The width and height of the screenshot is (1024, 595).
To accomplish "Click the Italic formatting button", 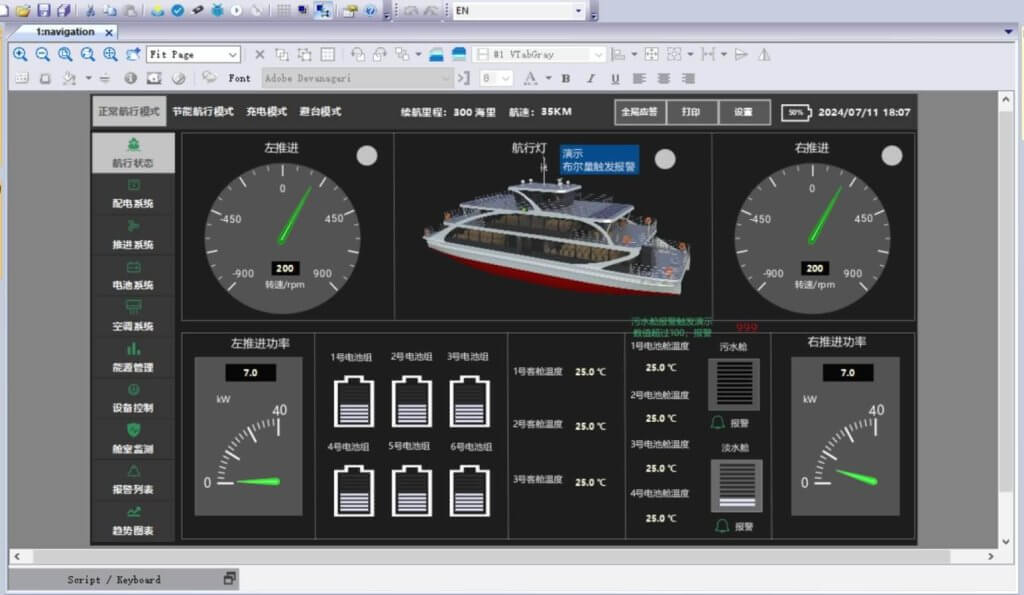I will click(590, 78).
